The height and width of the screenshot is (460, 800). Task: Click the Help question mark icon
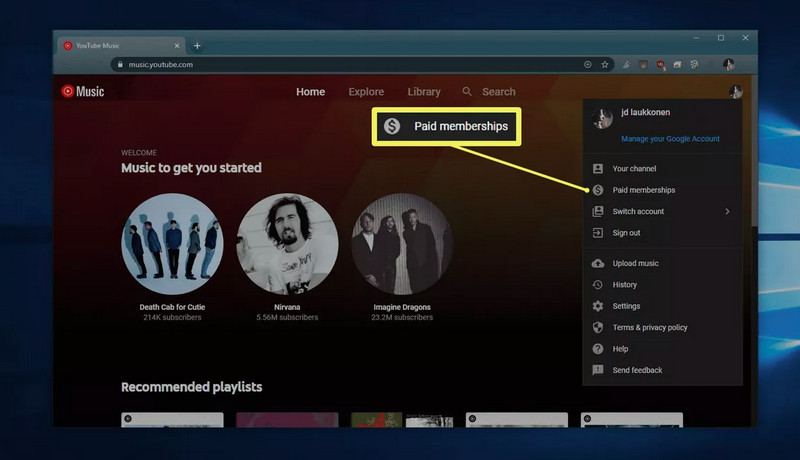[598, 349]
